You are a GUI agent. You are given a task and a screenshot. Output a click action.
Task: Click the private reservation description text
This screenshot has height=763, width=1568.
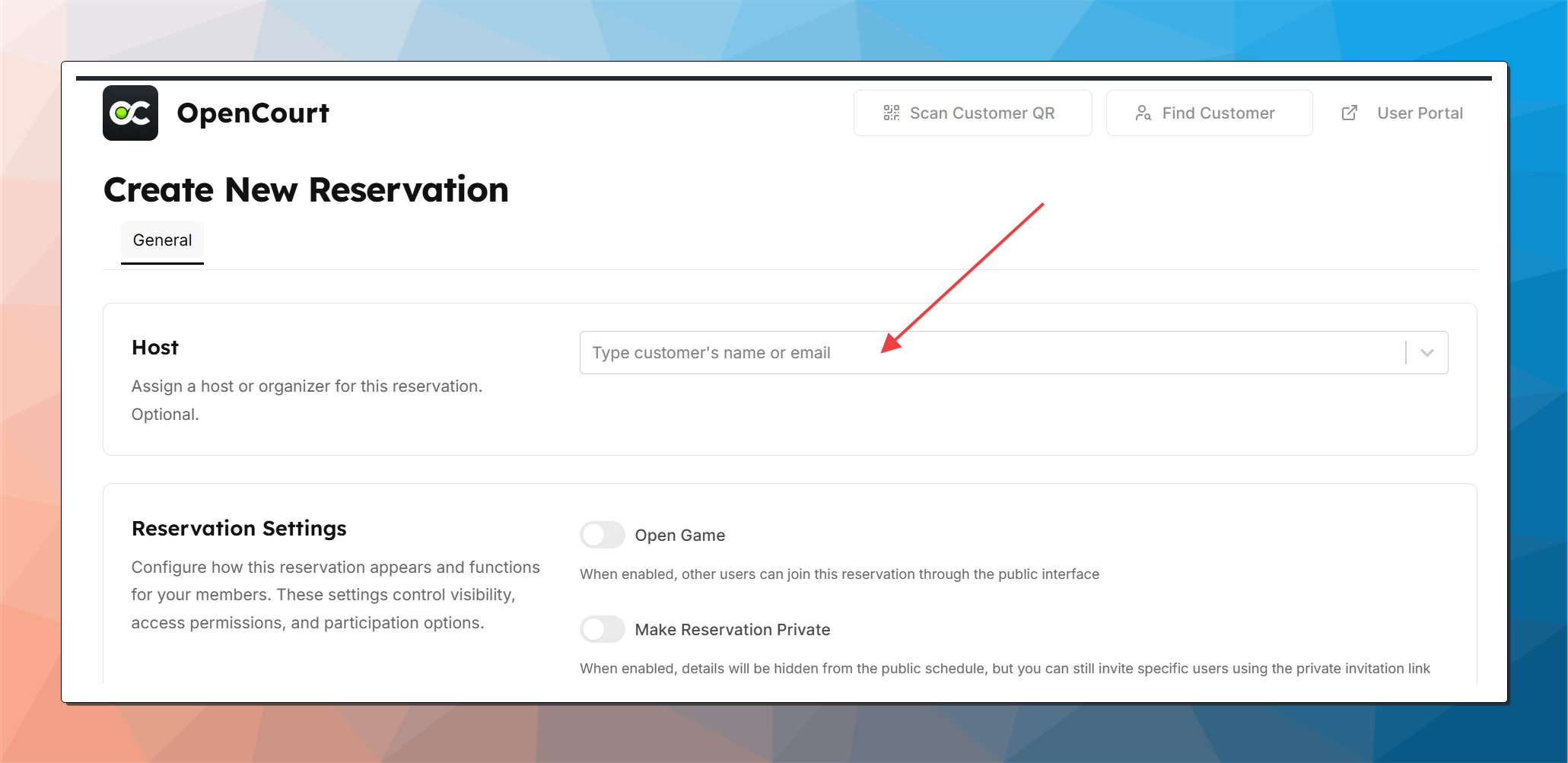point(1004,669)
